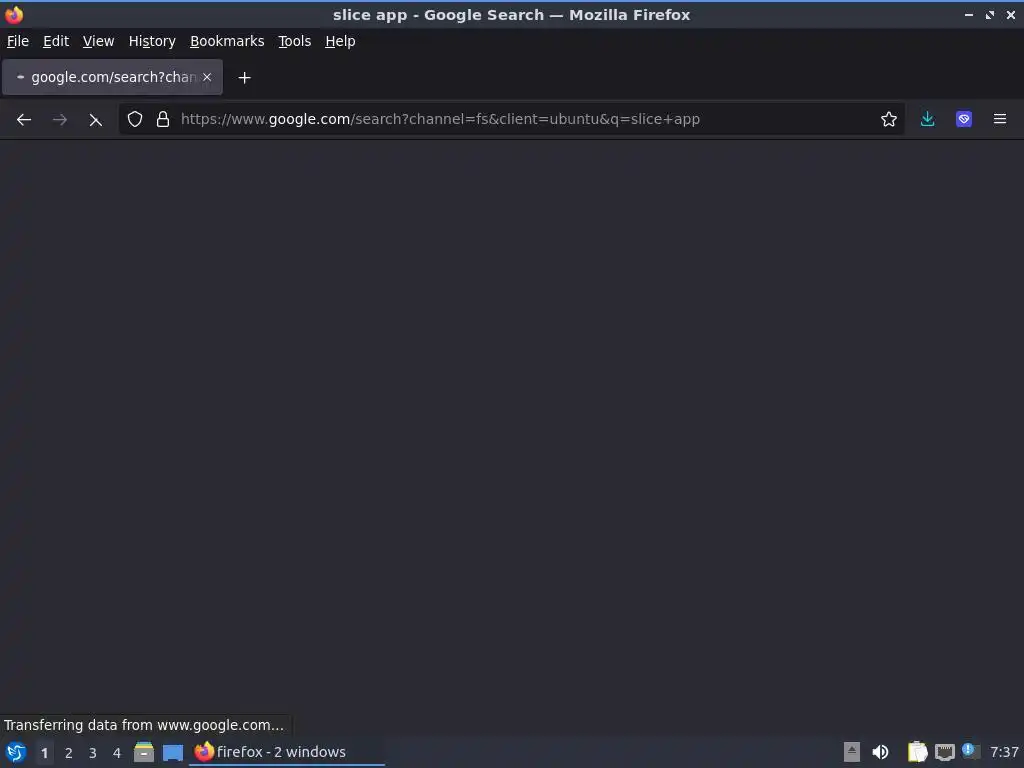The height and width of the screenshot is (768, 1024).
Task: Open the tracking protection shield icon
Action: point(135,119)
